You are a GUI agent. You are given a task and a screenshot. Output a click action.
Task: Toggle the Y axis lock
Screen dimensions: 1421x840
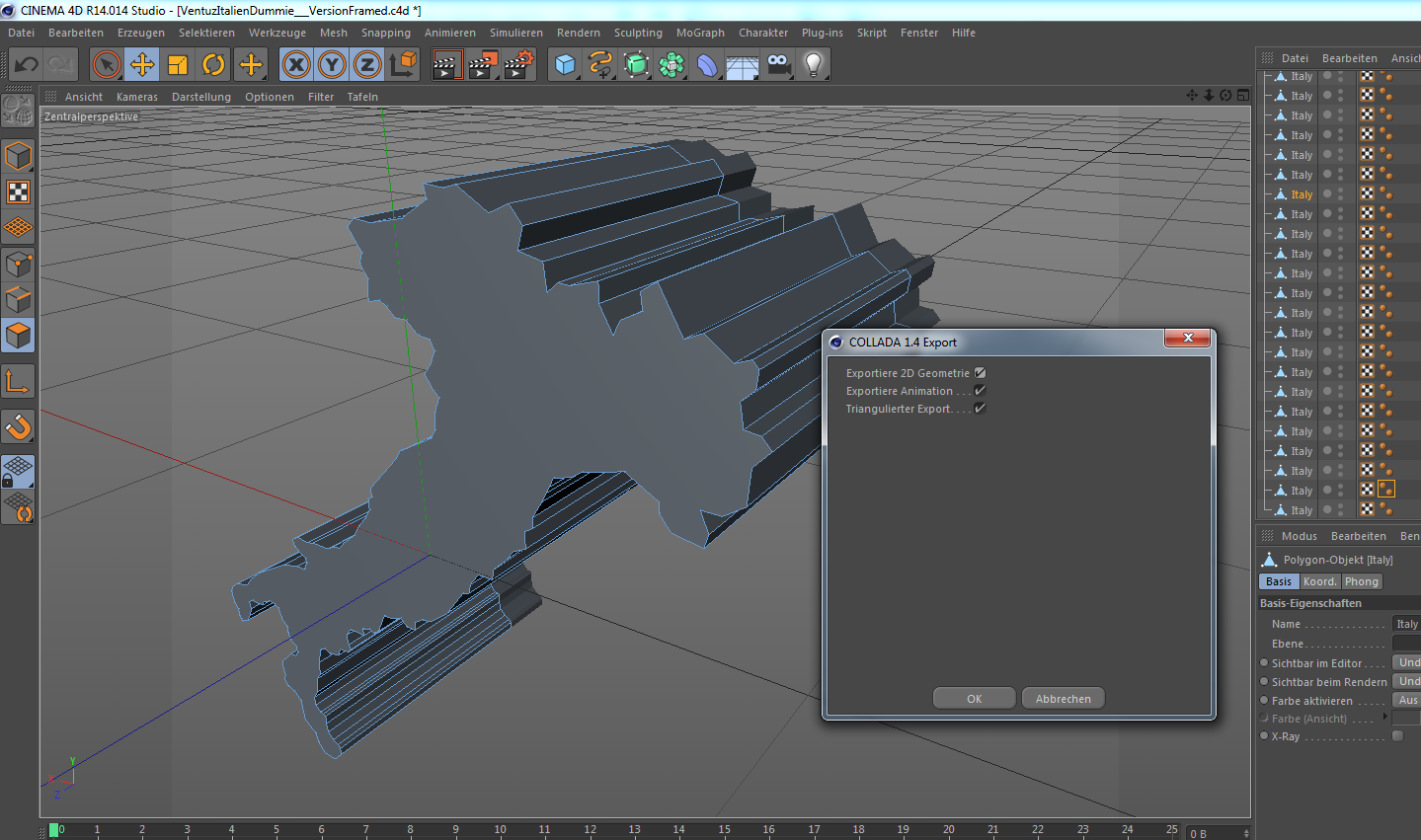[332, 65]
